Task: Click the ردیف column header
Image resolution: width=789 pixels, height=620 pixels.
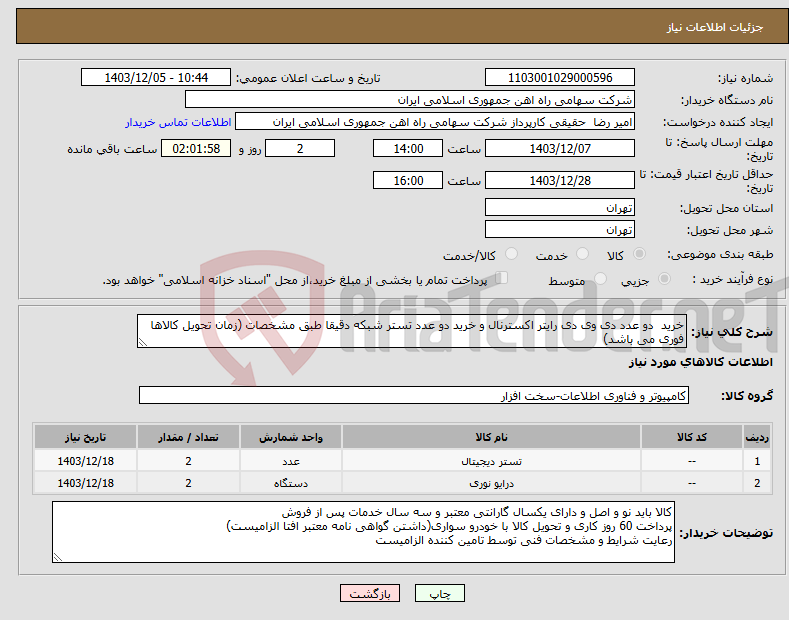Action: tap(757, 437)
